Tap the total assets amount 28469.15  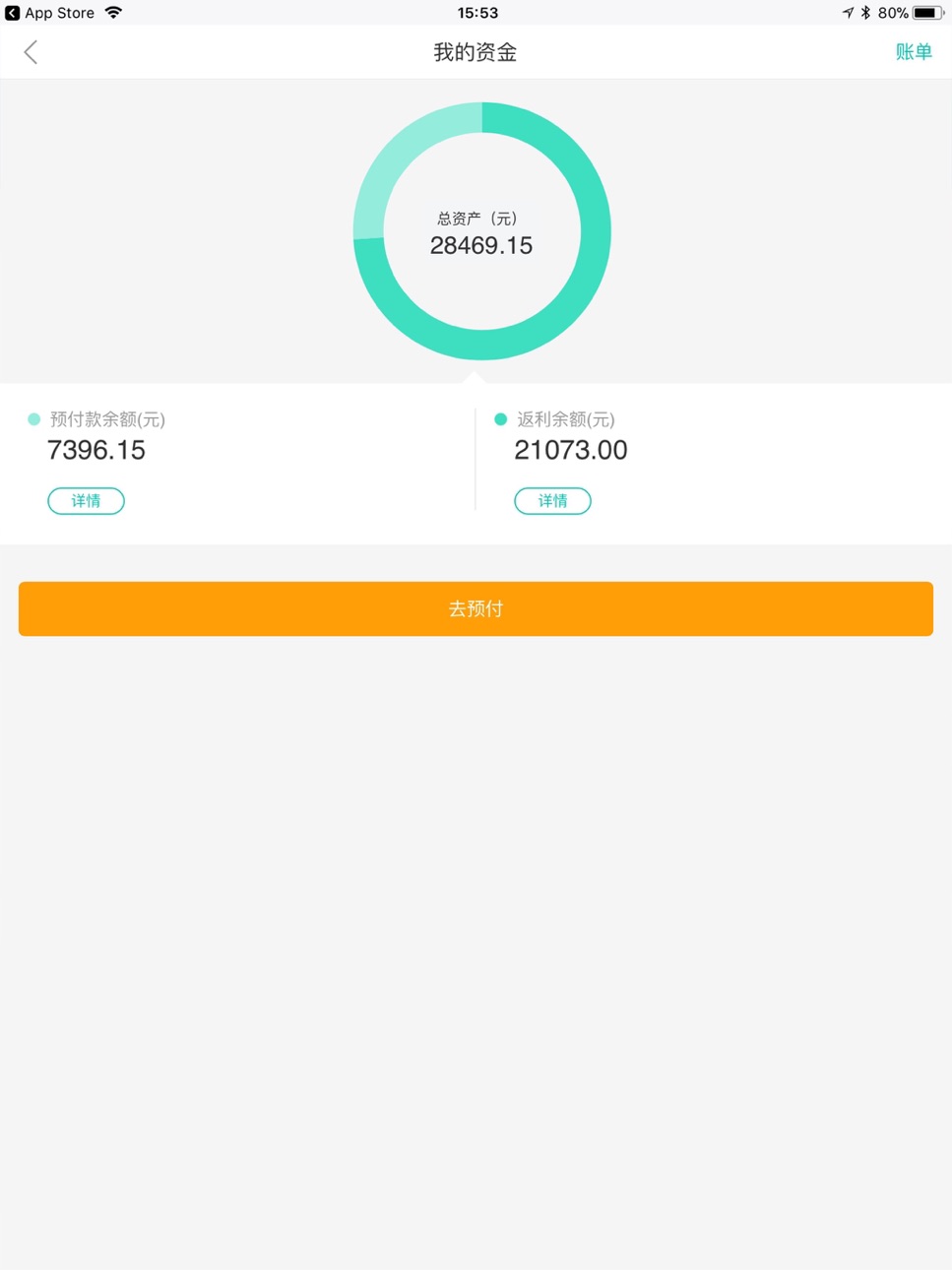pyautogui.click(x=481, y=246)
